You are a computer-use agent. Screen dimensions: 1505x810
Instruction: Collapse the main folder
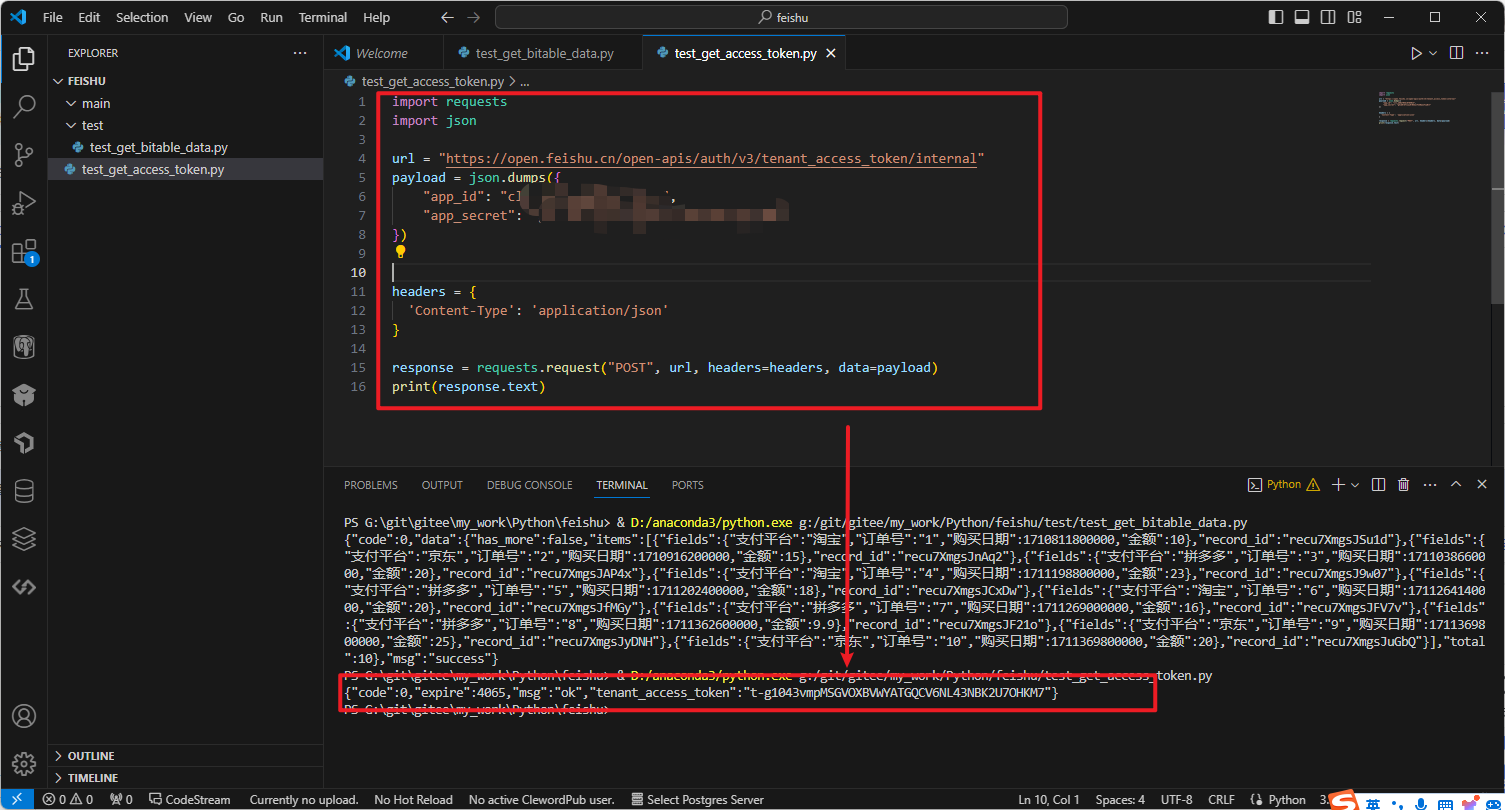point(71,103)
